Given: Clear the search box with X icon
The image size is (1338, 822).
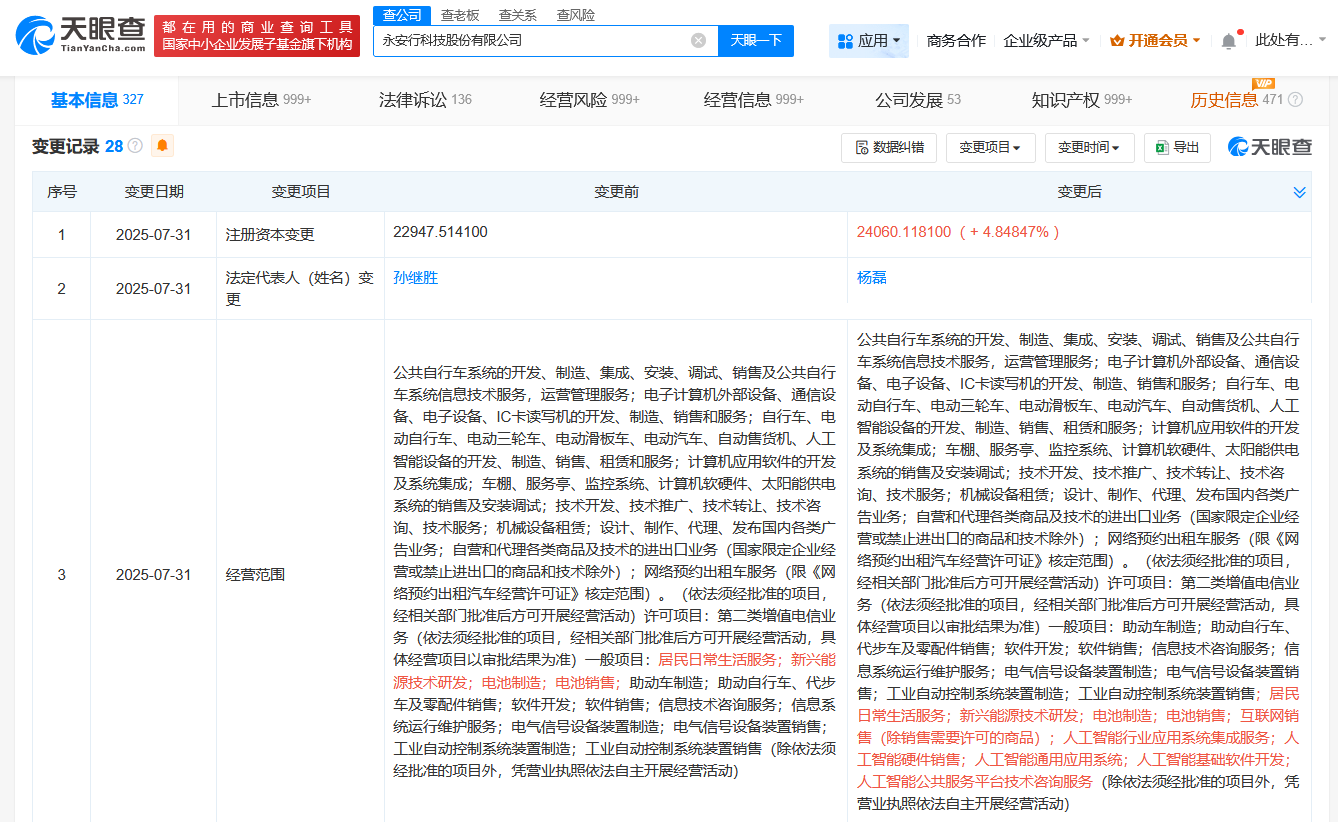Looking at the screenshot, I should click(x=698, y=41).
